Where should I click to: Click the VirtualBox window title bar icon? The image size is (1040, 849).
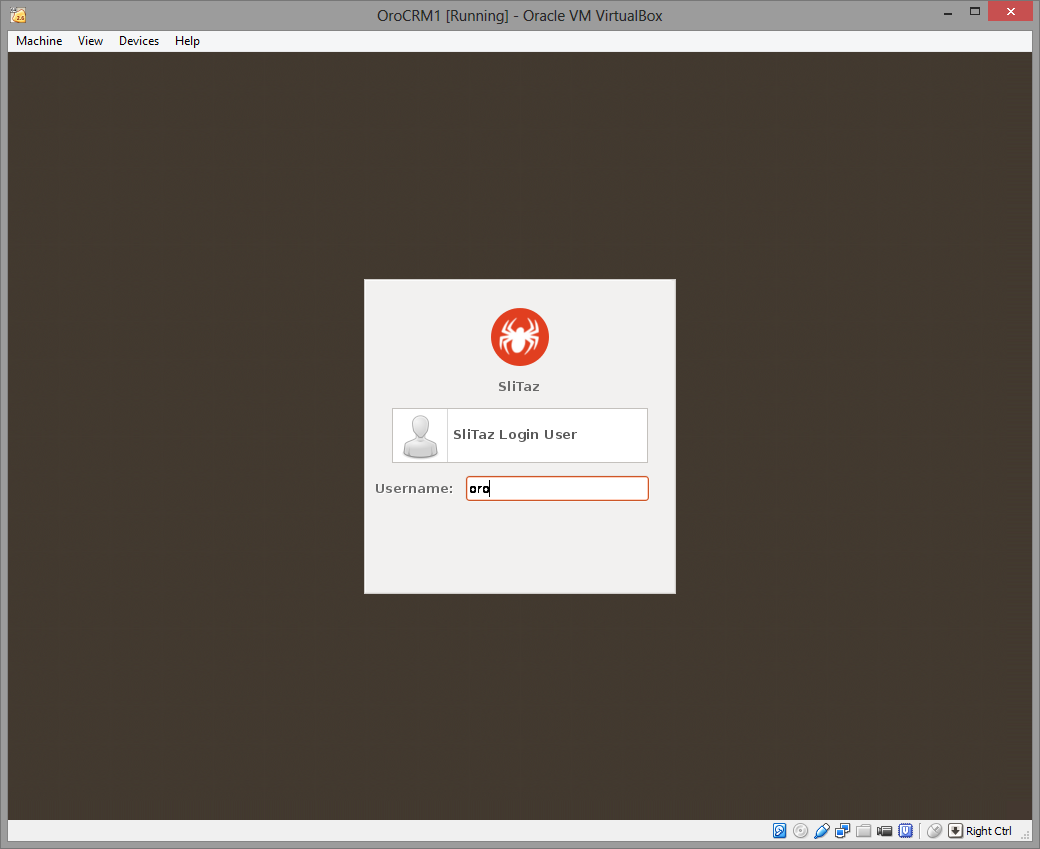(19, 15)
